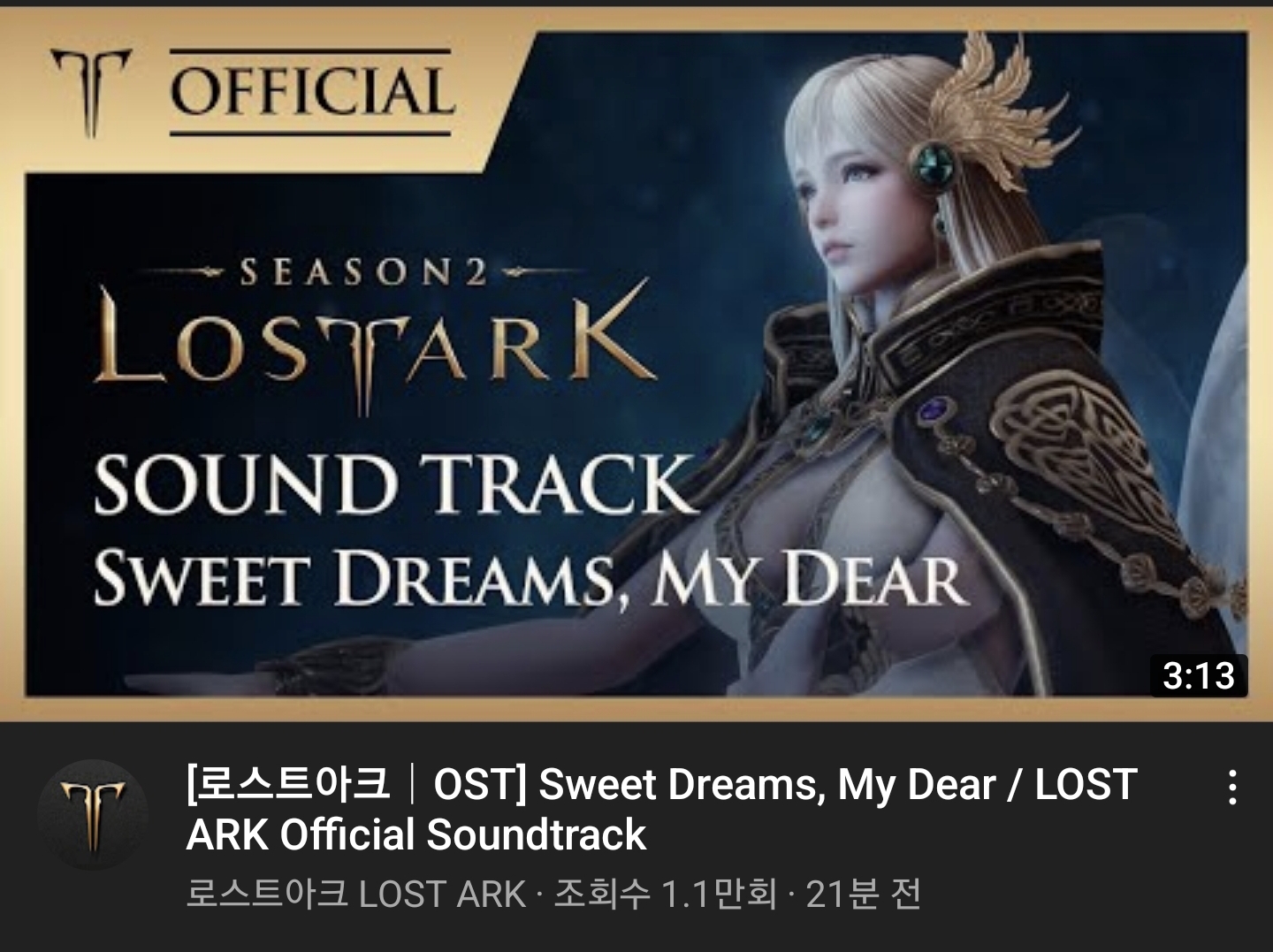The width and height of the screenshot is (1273, 952).
Task: Click the [로스트아크｜OST] title prefix
Action: [356, 784]
